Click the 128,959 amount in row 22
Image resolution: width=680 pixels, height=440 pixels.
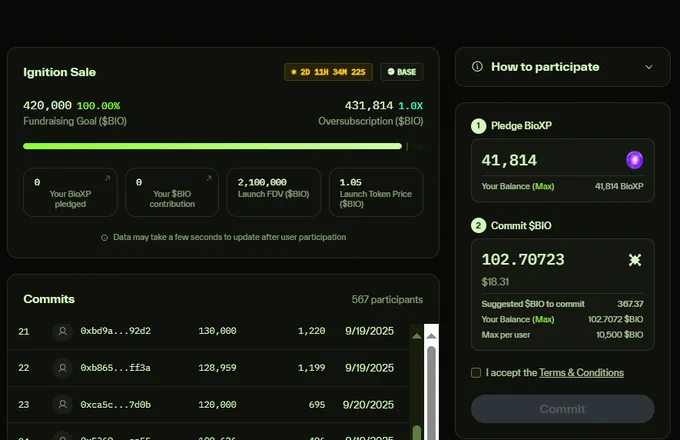click(x=217, y=368)
